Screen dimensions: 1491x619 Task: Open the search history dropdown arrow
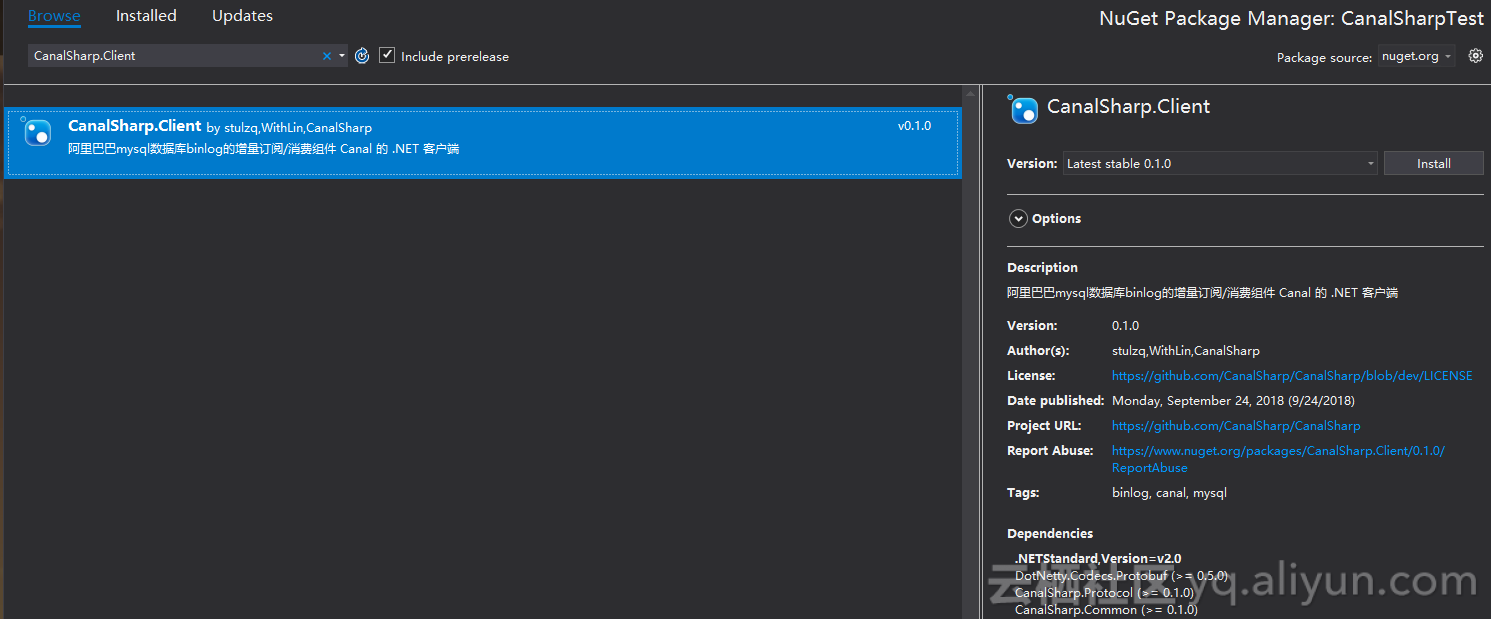tap(342, 56)
